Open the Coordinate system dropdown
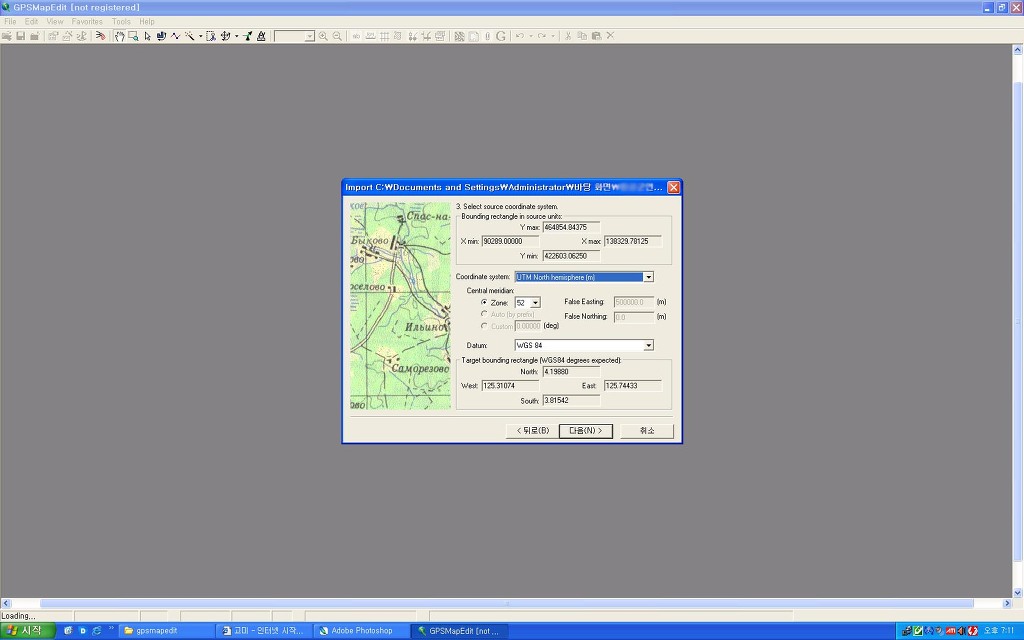The height and width of the screenshot is (640, 1024). 648,277
